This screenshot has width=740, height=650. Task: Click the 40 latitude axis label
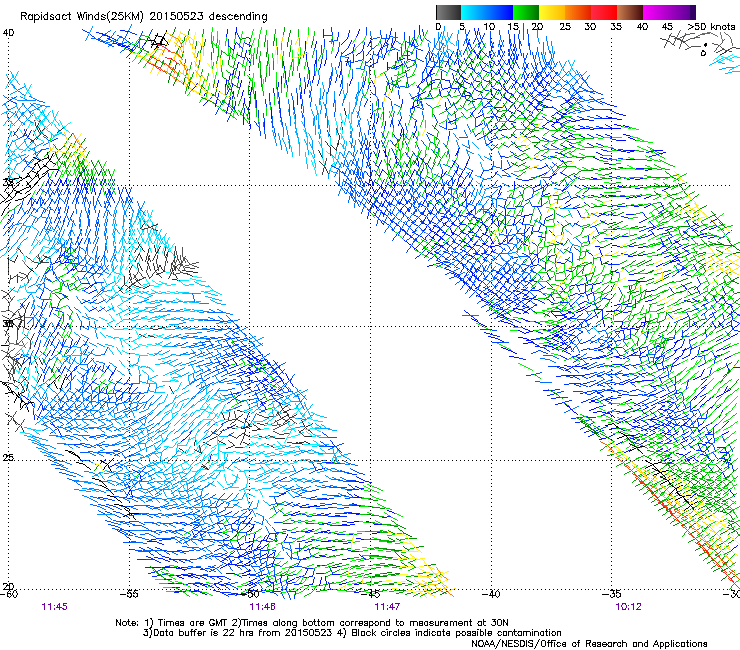(x=8, y=33)
